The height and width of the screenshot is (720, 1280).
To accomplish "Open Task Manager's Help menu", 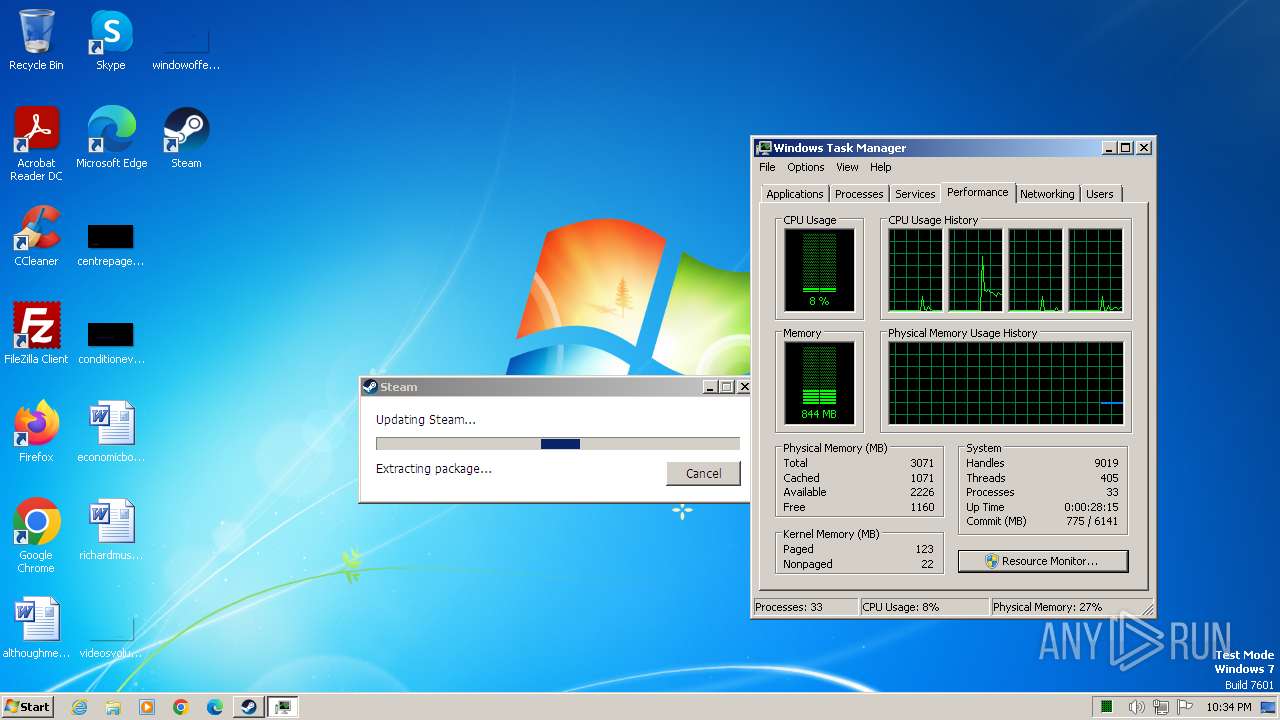I will coord(880,167).
